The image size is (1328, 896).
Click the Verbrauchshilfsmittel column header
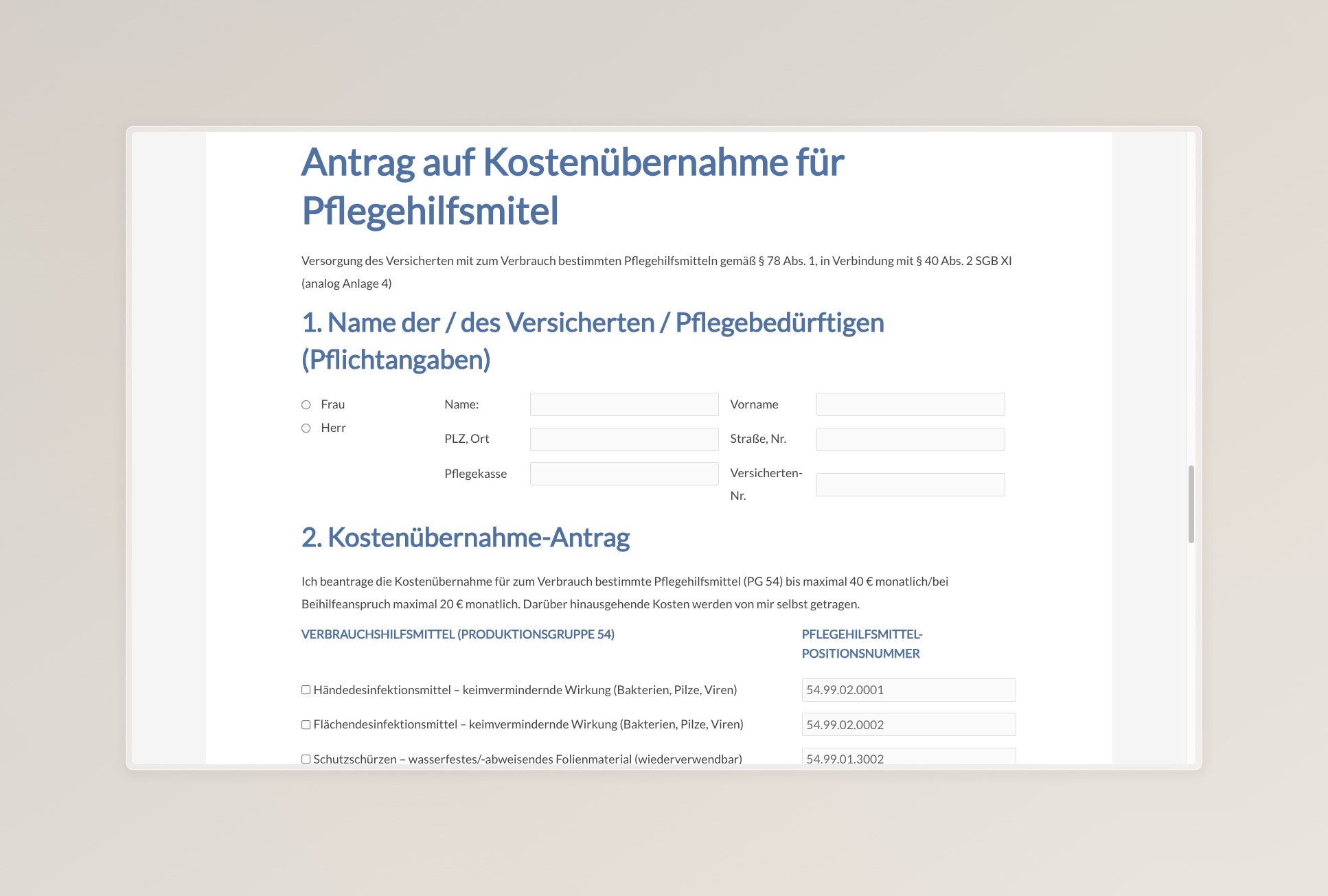[x=457, y=634]
